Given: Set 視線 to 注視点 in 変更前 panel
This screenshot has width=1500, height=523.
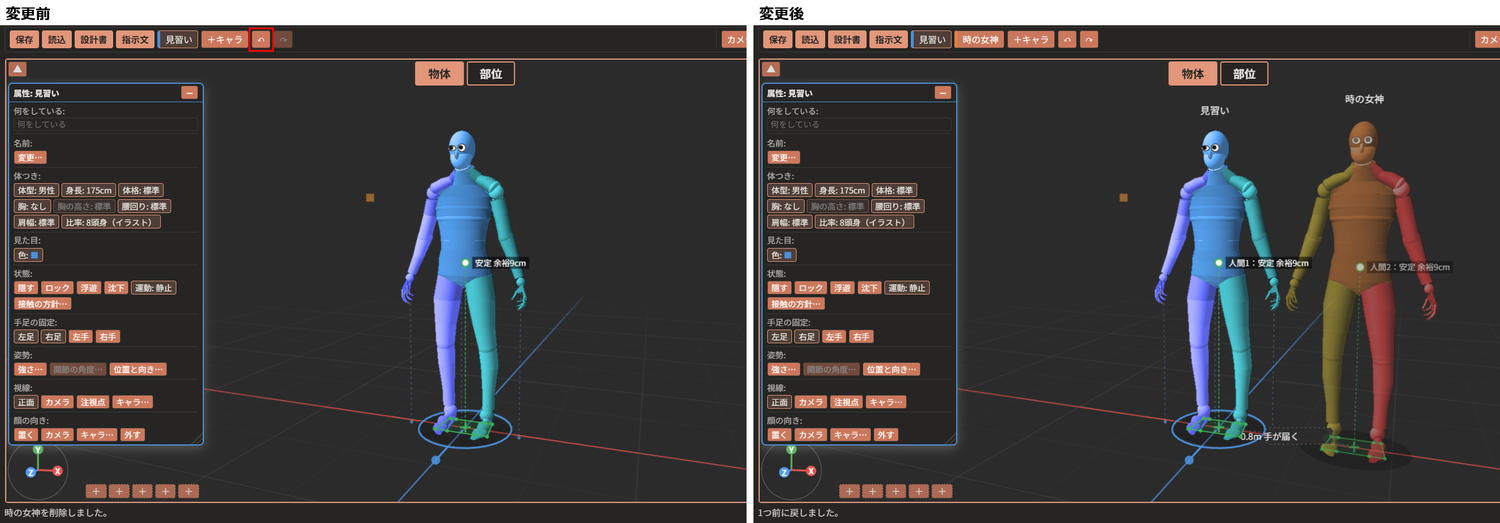Looking at the screenshot, I should 93,402.
